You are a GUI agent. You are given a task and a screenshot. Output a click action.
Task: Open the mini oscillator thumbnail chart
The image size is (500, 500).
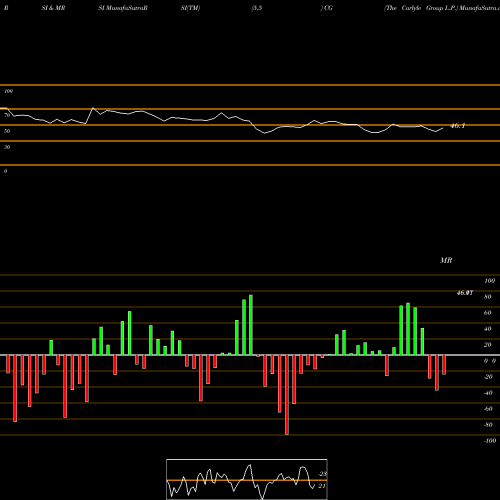(247, 479)
